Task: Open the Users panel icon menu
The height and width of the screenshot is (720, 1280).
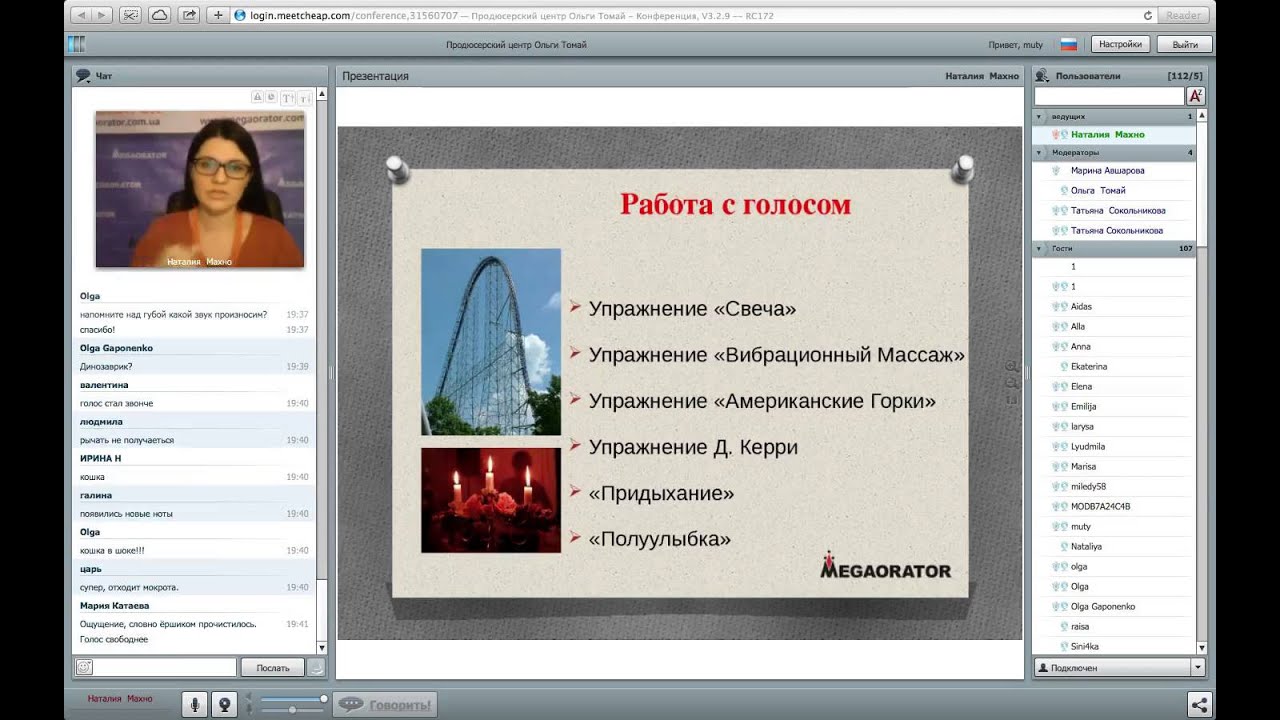Action: pyautogui.click(x=1042, y=76)
